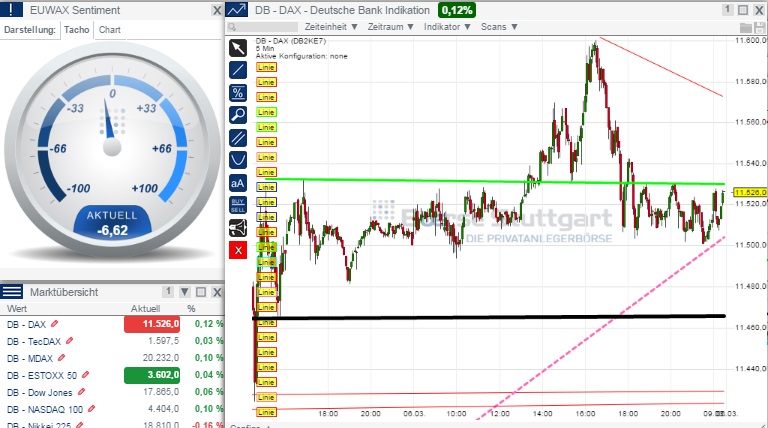Select the aA text annotation tool
The width and height of the screenshot is (768, 428).
(238, 183)
